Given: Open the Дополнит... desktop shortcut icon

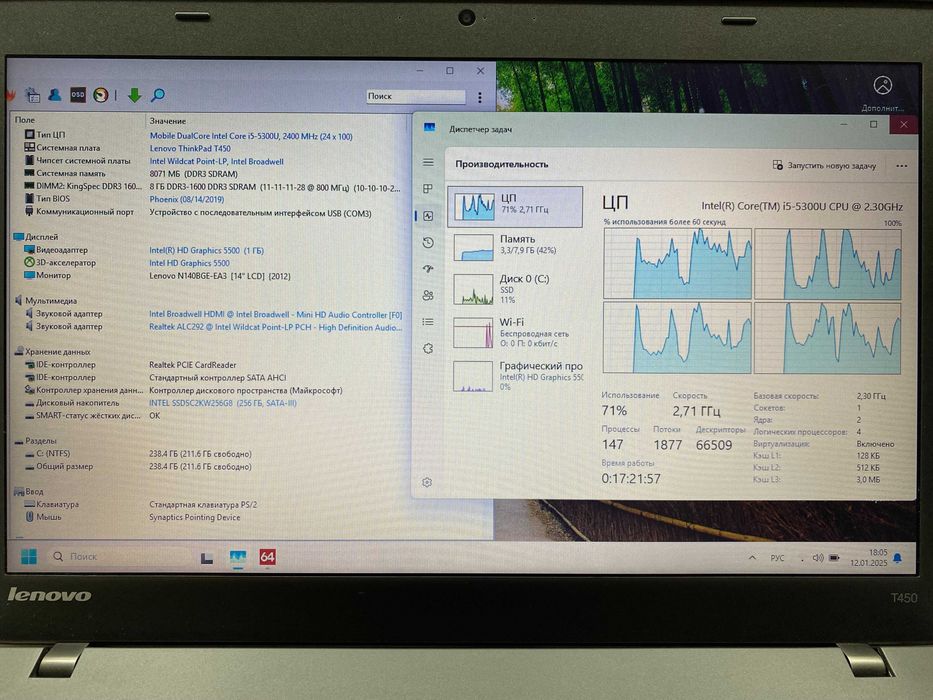Looking at the screenshot, I should click(x=882, y=93).
